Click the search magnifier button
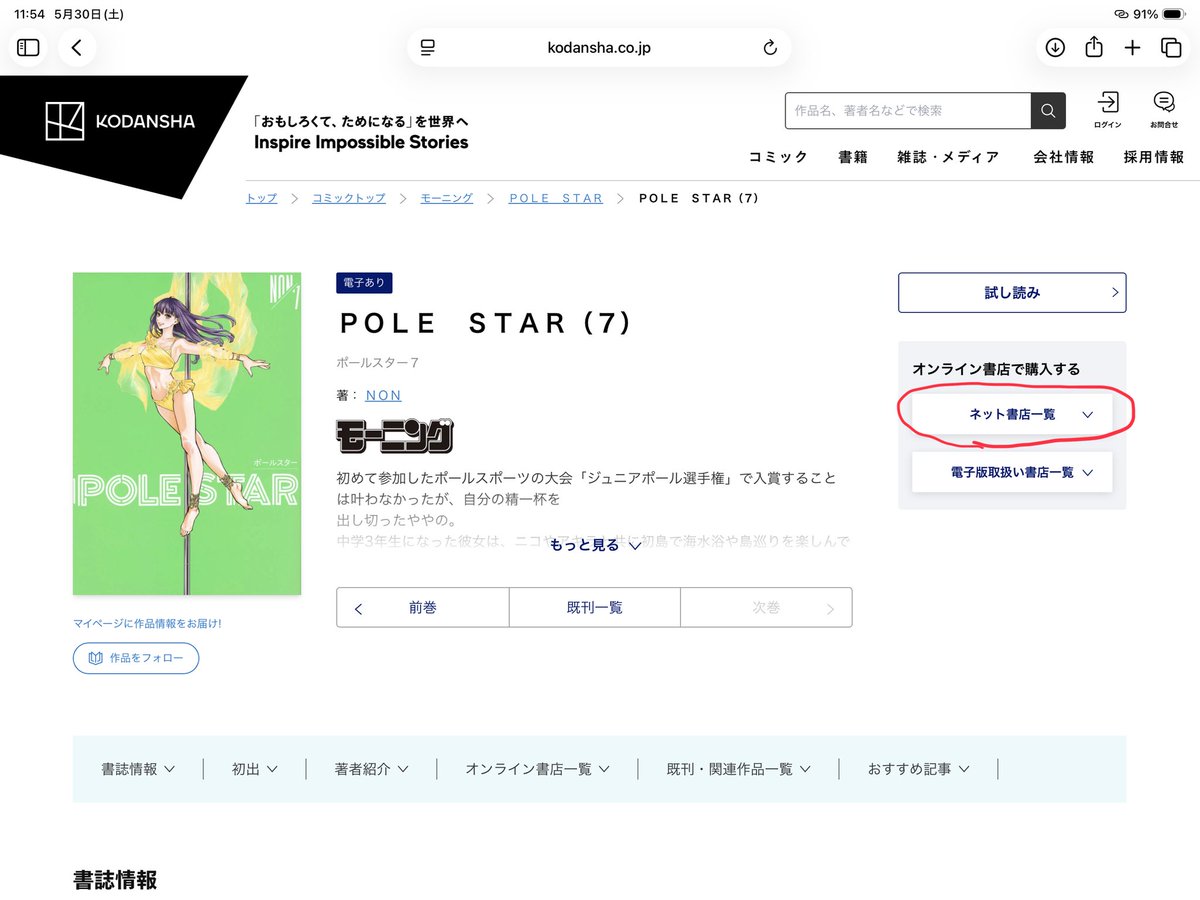 point(1048,111)
